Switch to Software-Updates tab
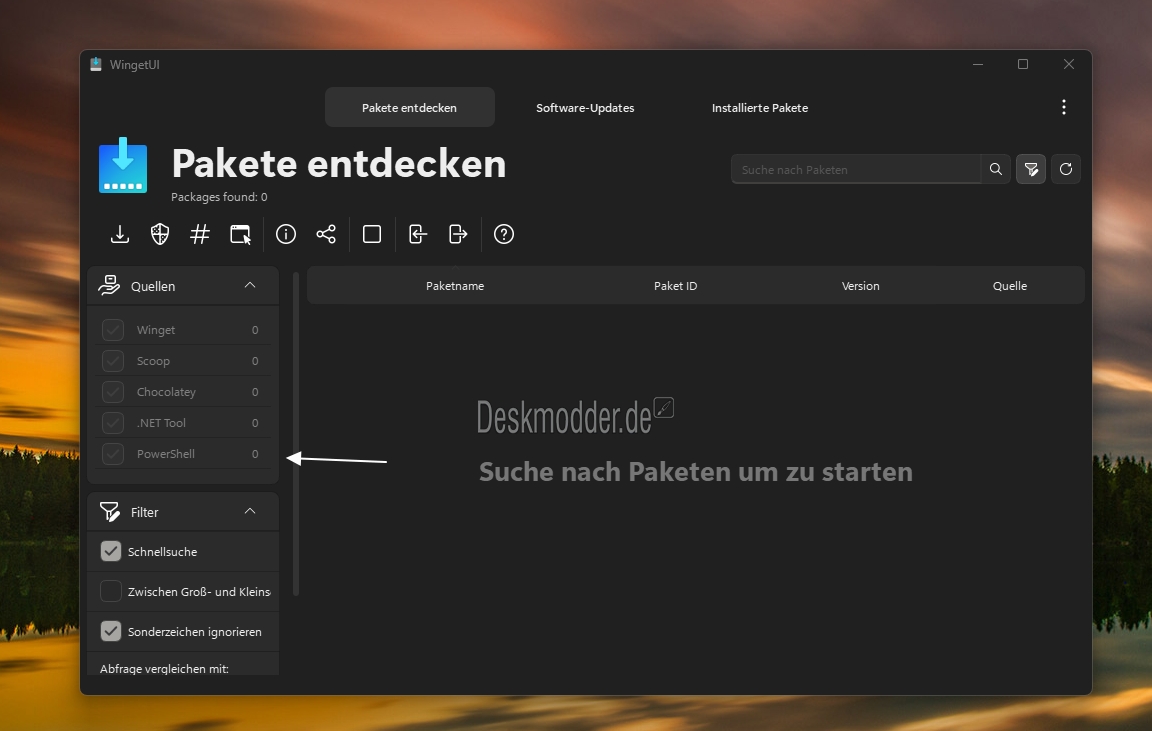This screenshot has width=1152, height=731. click(585, 107)
